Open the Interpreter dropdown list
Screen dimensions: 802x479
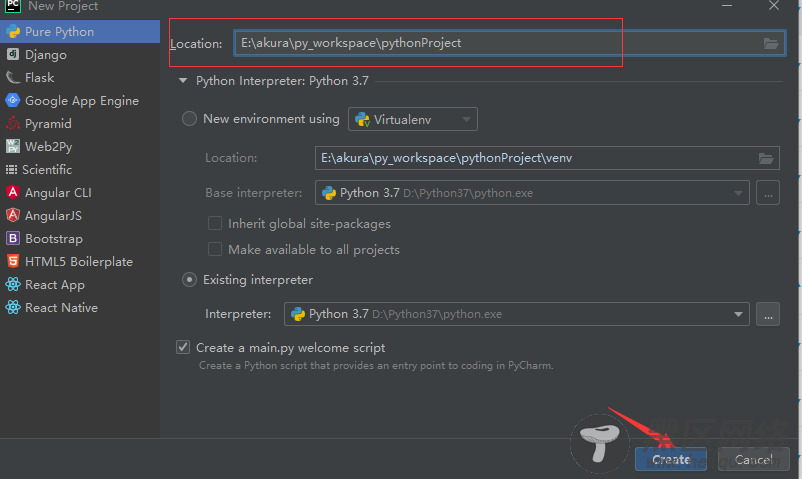tap(517, 314)
